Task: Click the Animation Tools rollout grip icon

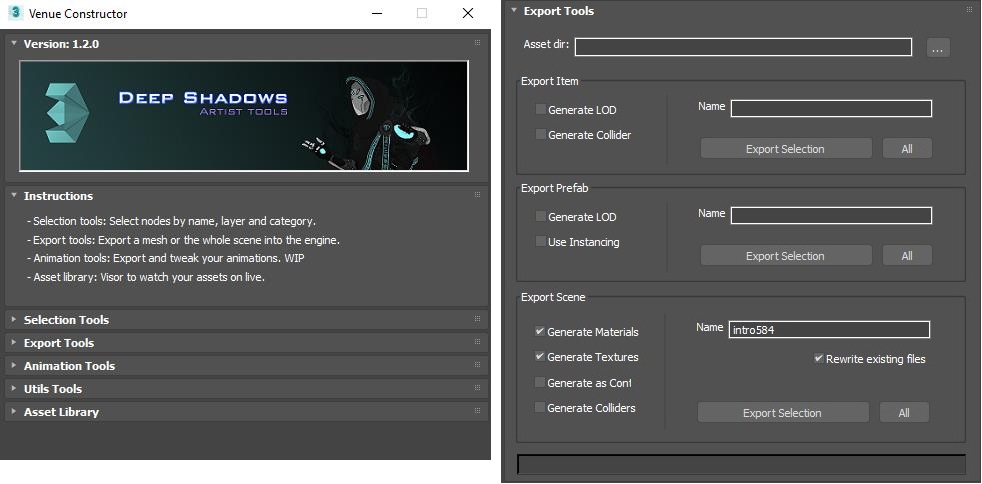Action: point(477,364)
